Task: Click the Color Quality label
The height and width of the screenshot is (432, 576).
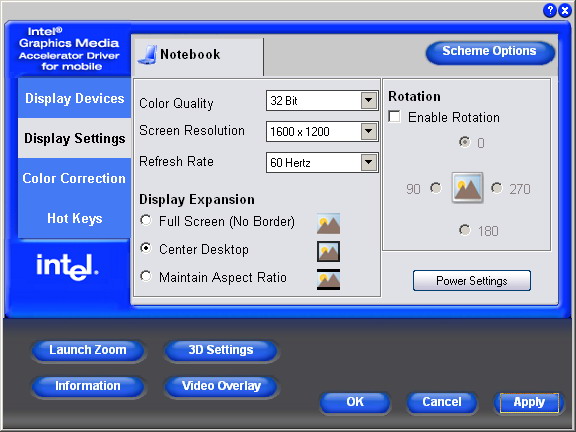Action: pos(176,103)
